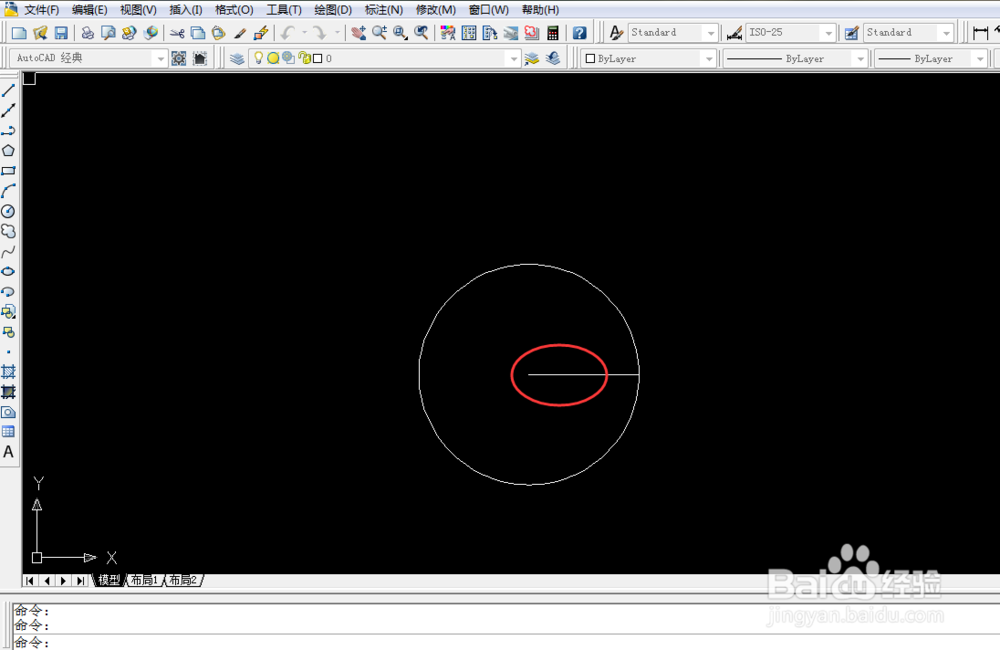The width and height of the screenshot is (1000, 650).
Task: Redo the undone action
Action: [320, 33]
